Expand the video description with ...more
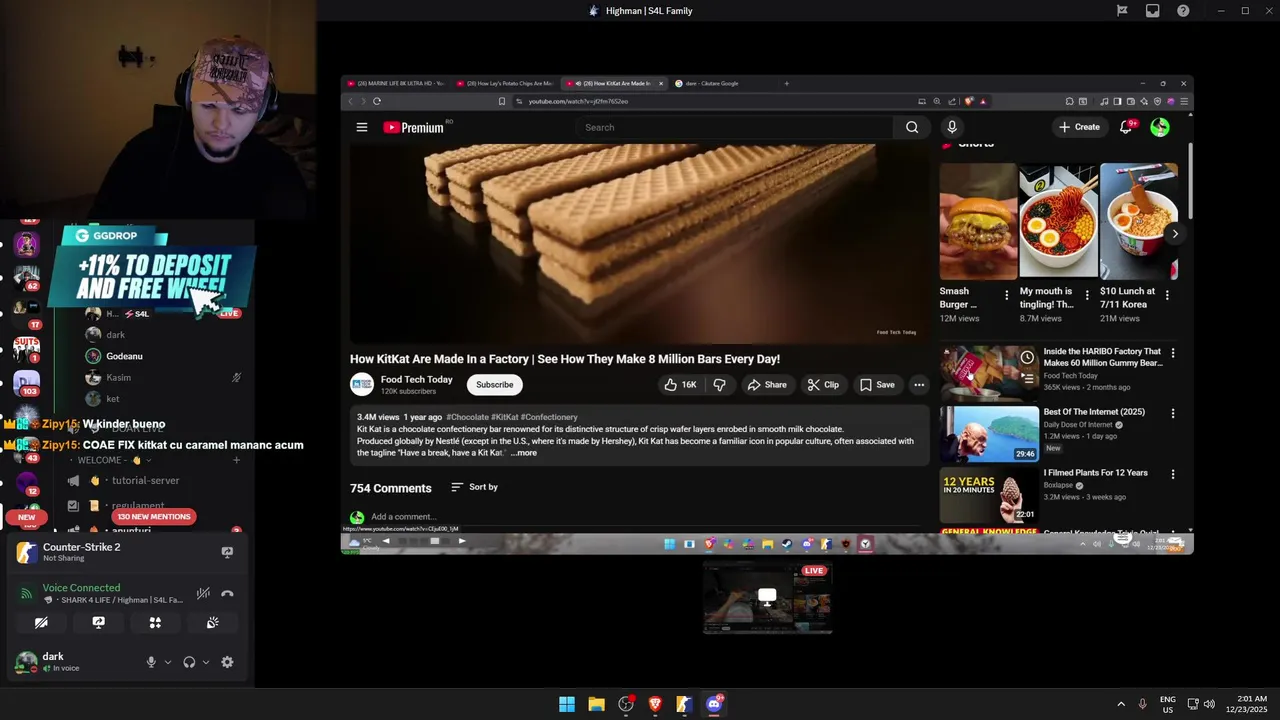The height and width of the screenshot is (720, 1280). pos(524,453)
